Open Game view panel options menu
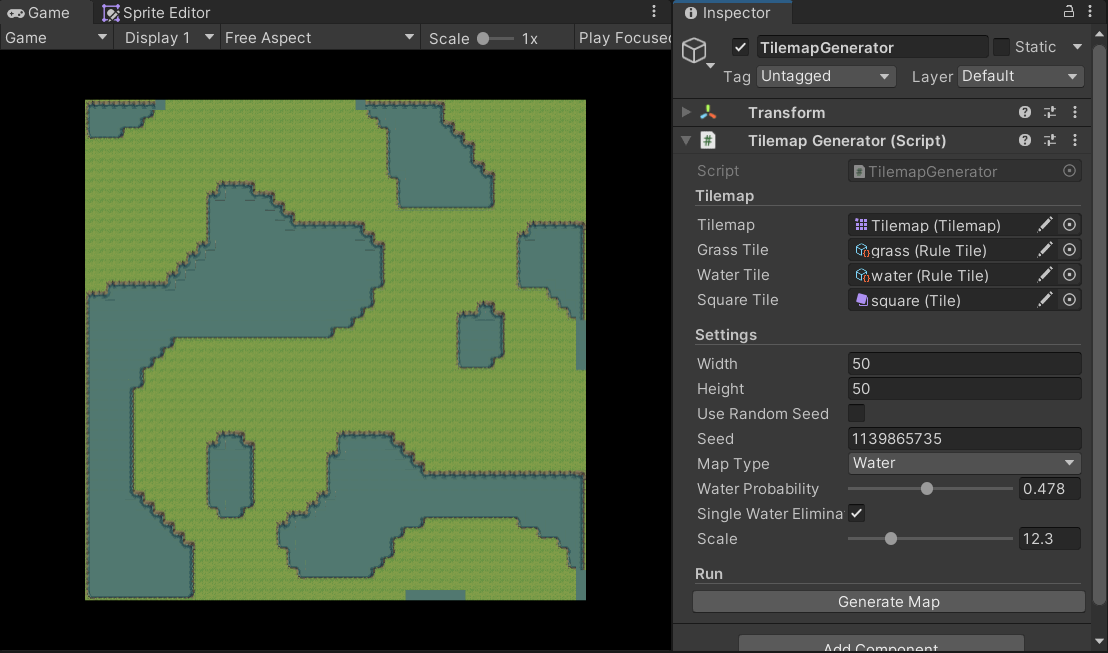The height and width of the screenshot is (653, 1108). click(x=654, y=11)
